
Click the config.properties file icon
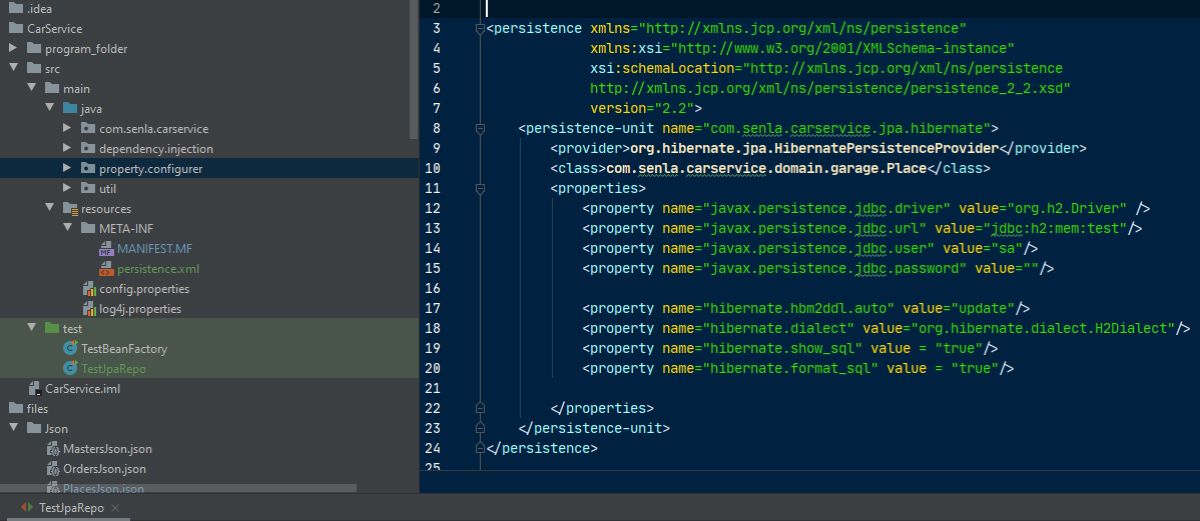pos(88,289)
